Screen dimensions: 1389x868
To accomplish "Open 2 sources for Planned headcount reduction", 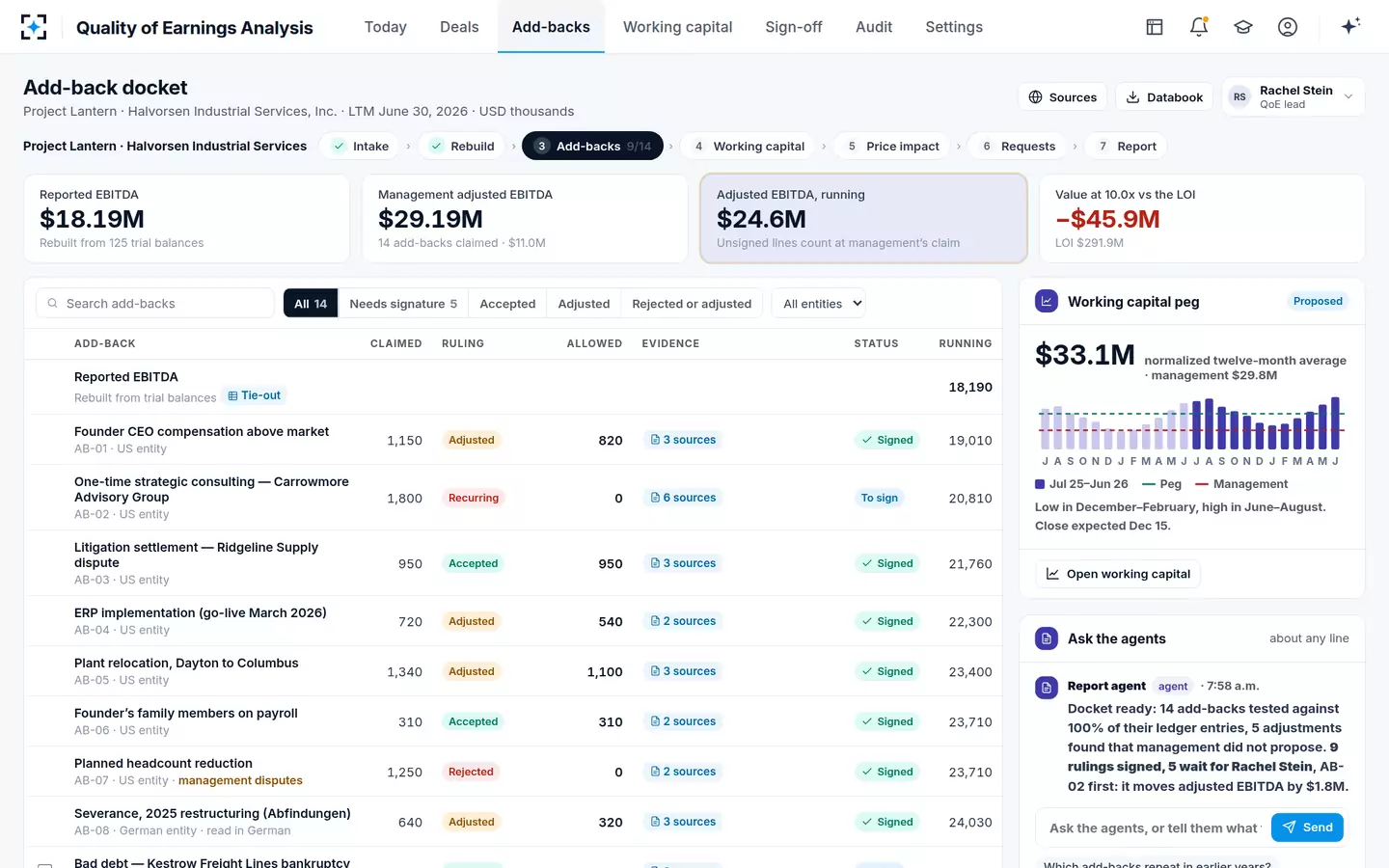I will coord(684,772).
